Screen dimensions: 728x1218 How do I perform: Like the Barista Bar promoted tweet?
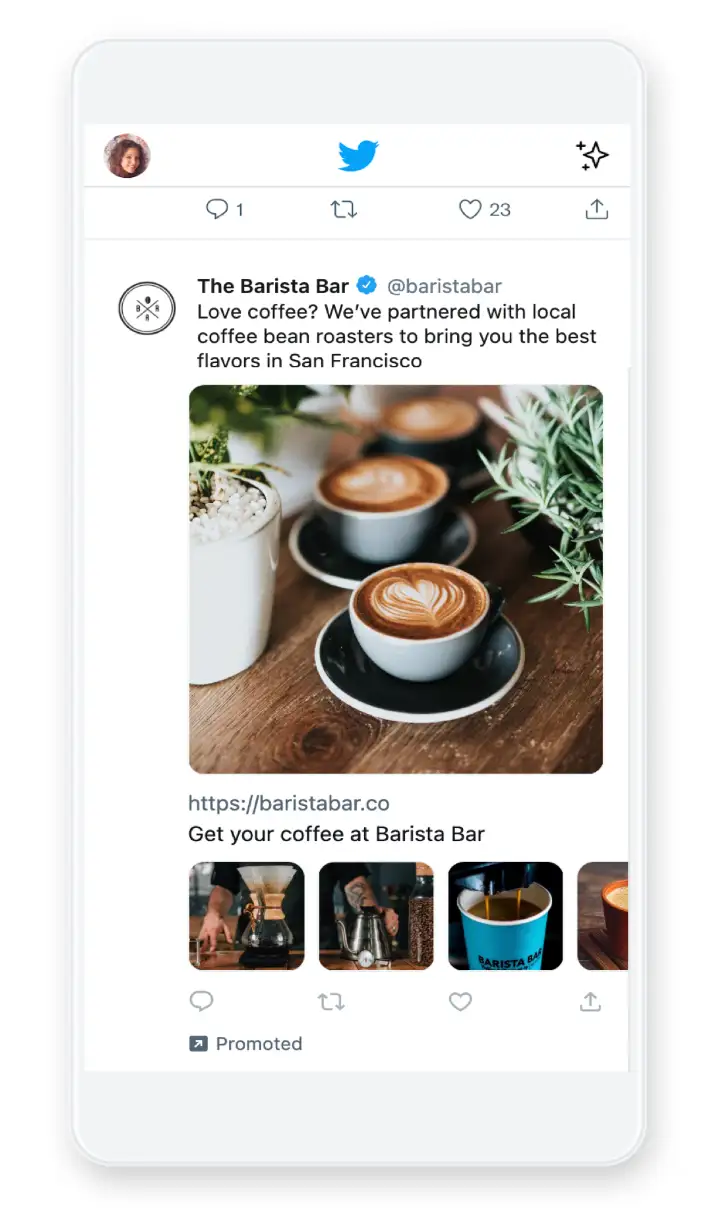(x=460, y=1001)
